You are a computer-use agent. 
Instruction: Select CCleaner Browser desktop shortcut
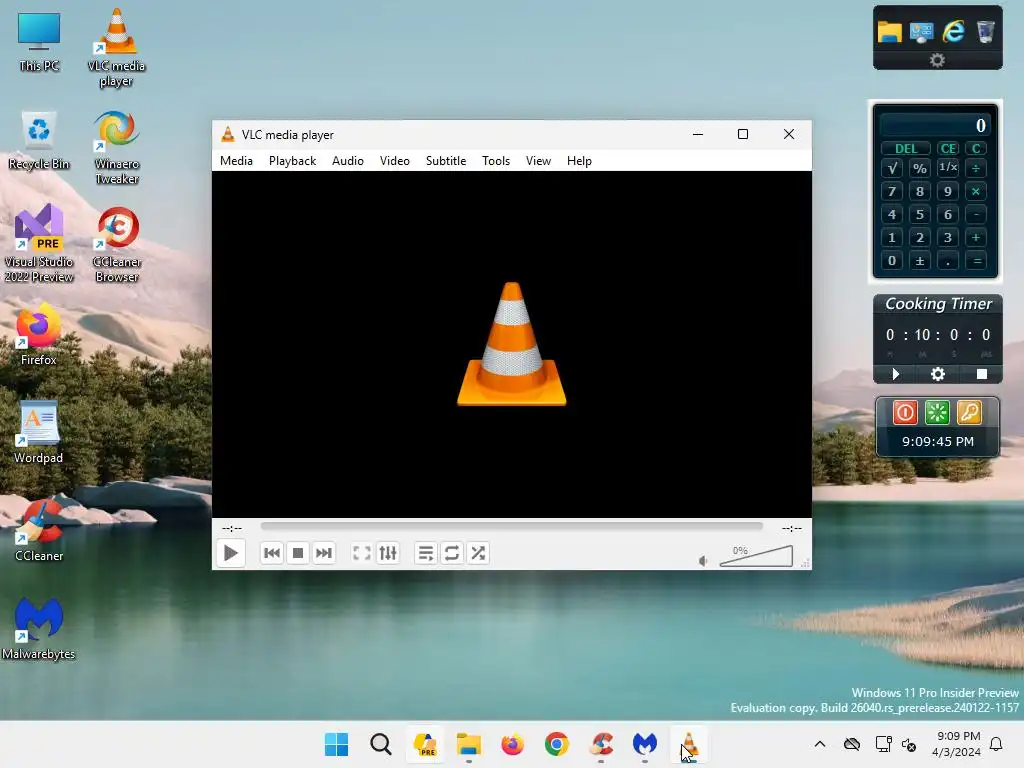(117, 244)
